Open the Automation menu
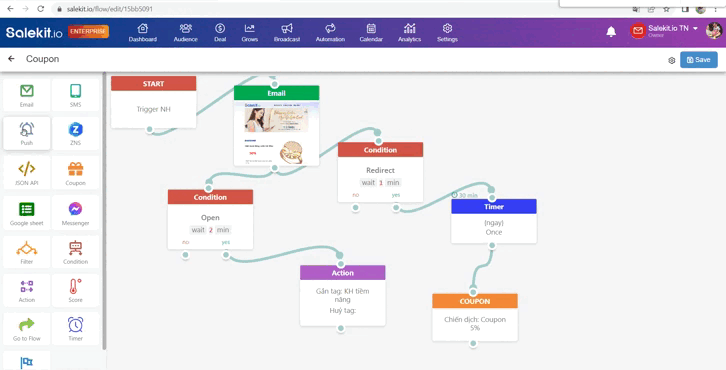 tap(330, 33)
